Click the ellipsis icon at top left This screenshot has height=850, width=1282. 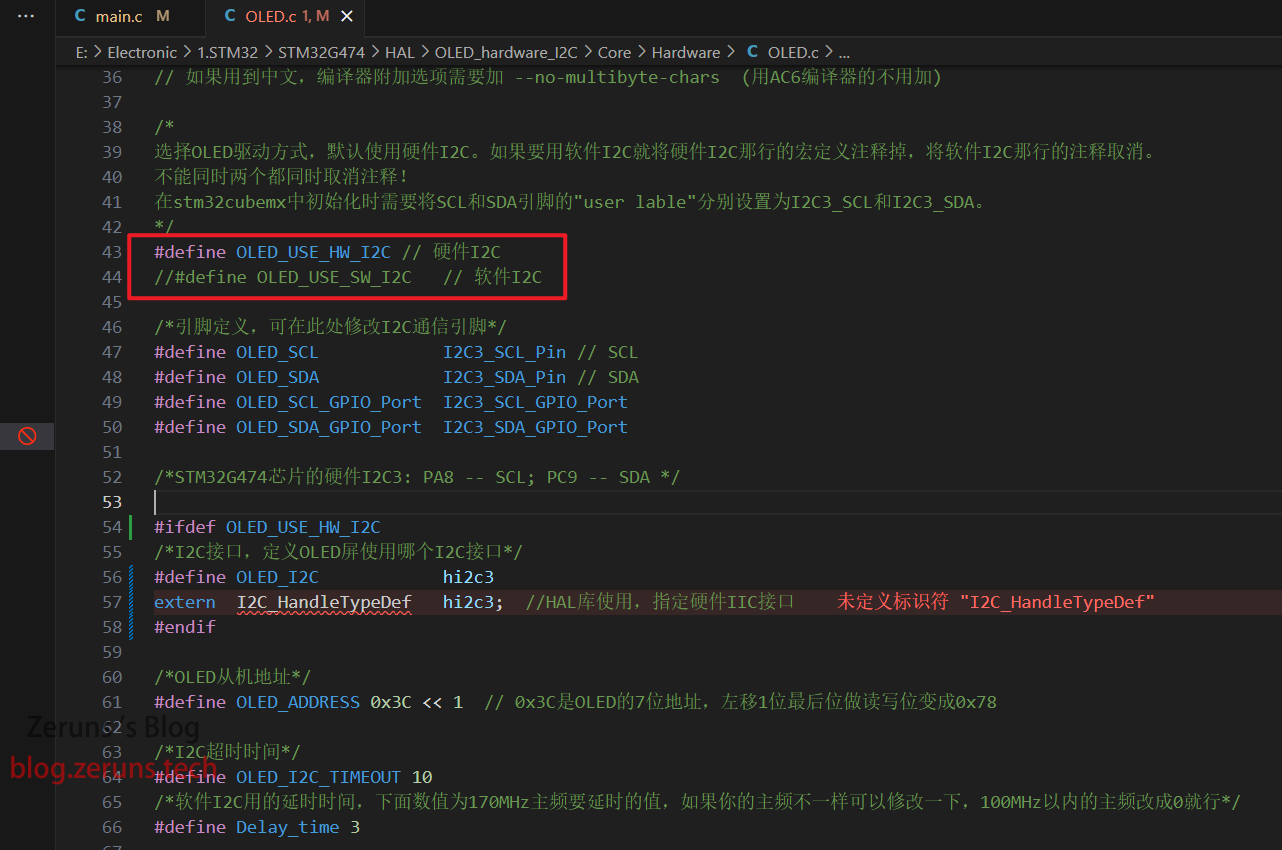point(27,17)
